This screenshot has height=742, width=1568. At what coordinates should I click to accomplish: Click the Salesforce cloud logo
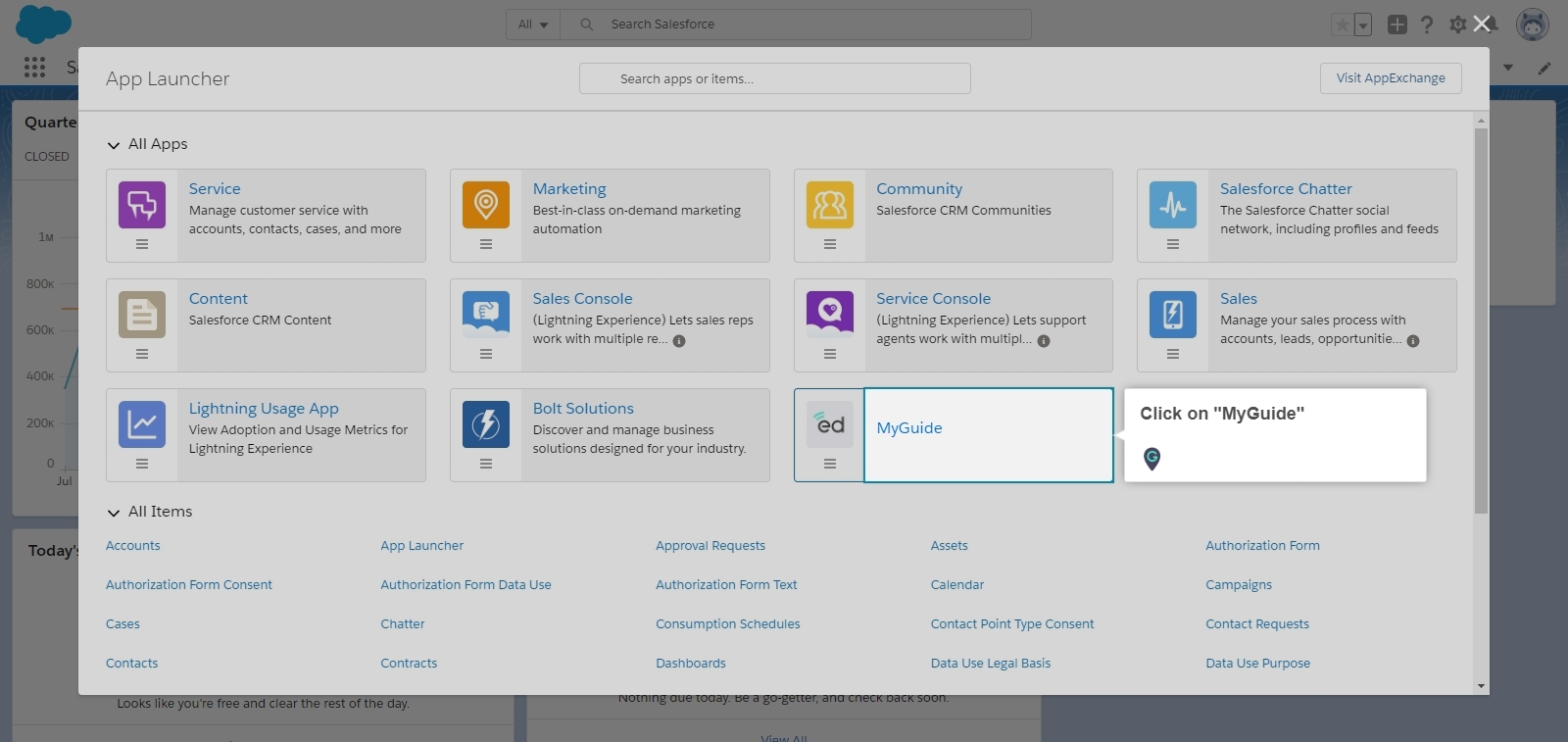click(x=44, y=24)
